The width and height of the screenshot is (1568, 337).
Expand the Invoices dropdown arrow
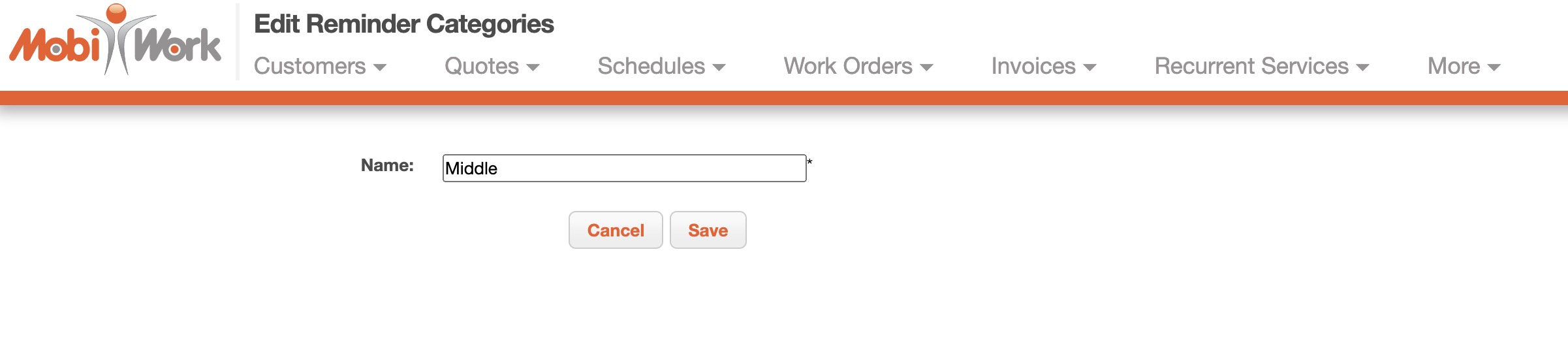(1090, 67)
